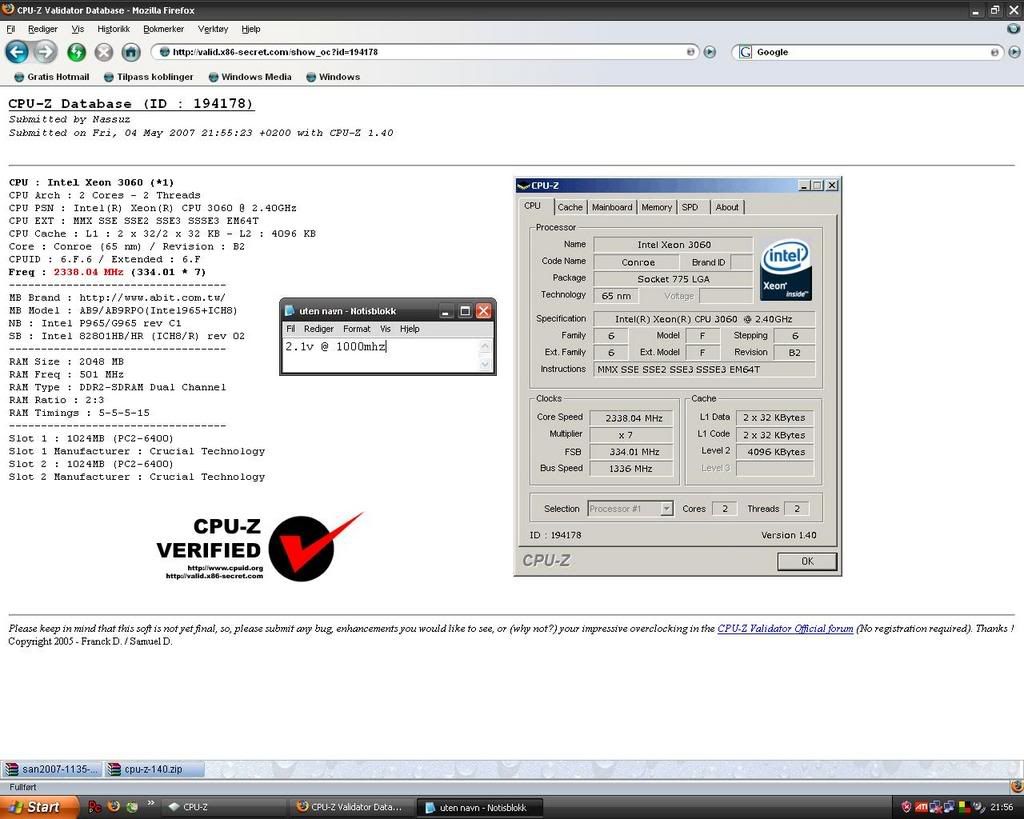The width and height of the screenshot is (1024, 819).
Task: Open the san2007-1135 download item
Action: tap(52, 769)
